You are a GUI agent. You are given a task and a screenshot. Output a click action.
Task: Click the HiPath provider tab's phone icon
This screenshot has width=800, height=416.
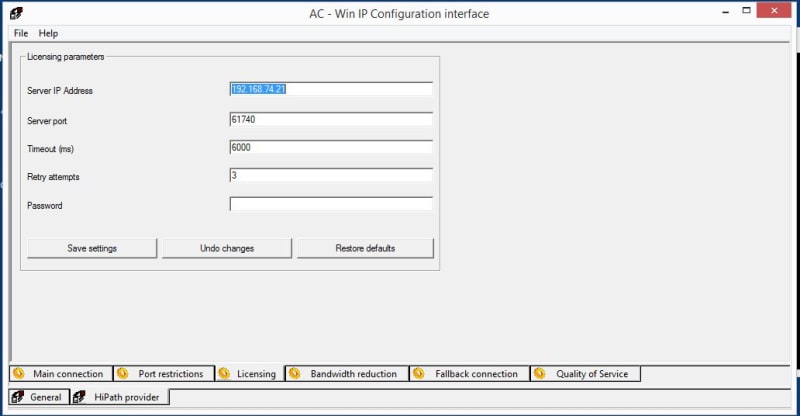point(79,397)
